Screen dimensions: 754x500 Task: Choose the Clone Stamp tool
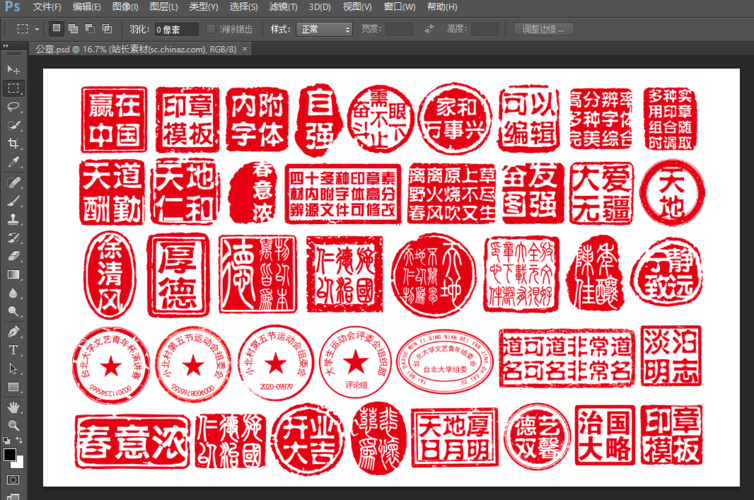tap(14, 218)
